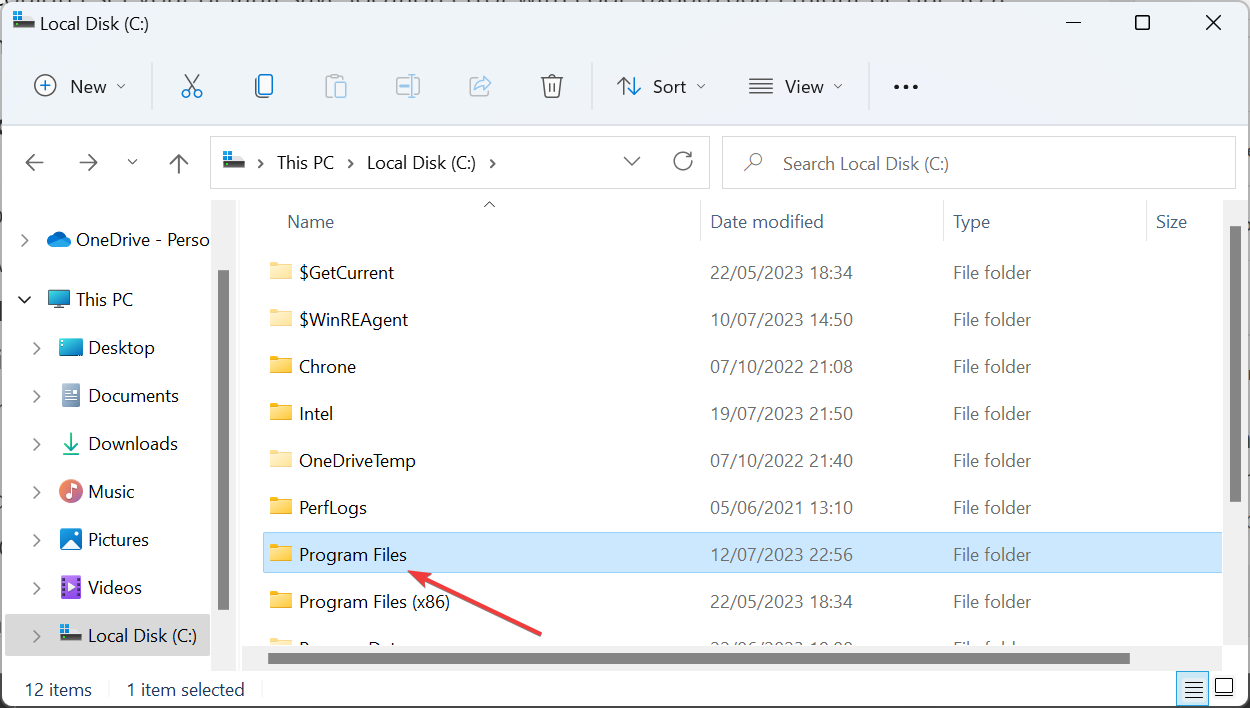
Task: Click the Paste icon
Action: (336, 86)
